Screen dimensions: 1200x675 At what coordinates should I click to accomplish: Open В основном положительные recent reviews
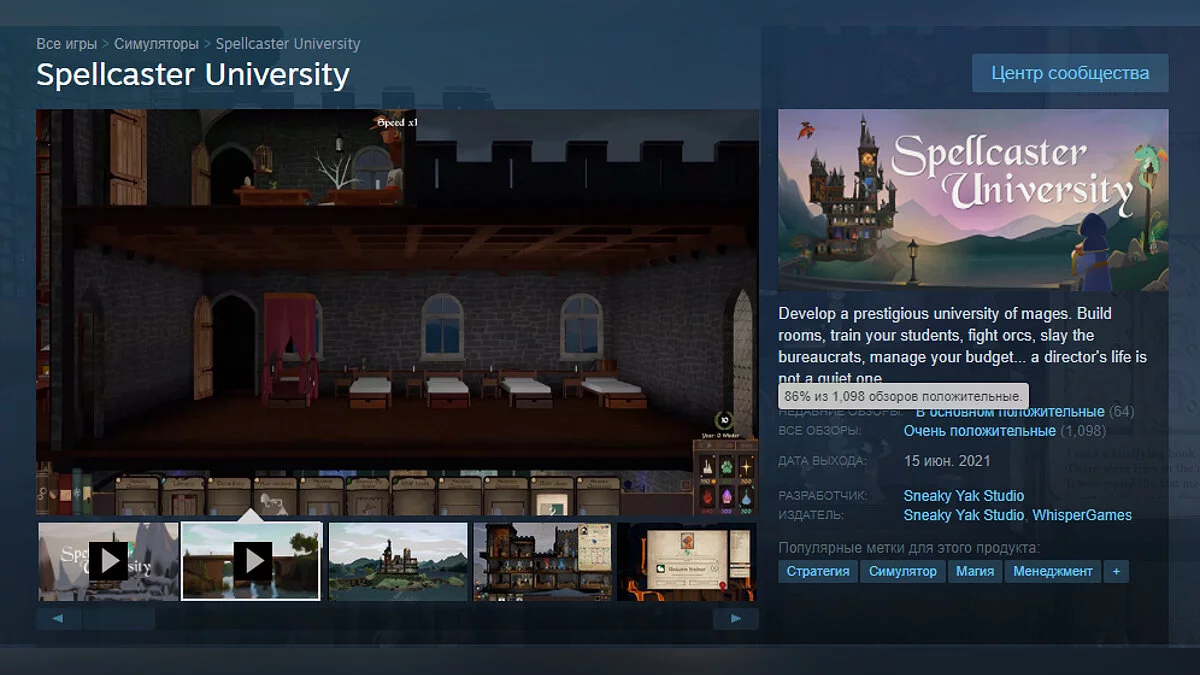tap(1010, 411)
